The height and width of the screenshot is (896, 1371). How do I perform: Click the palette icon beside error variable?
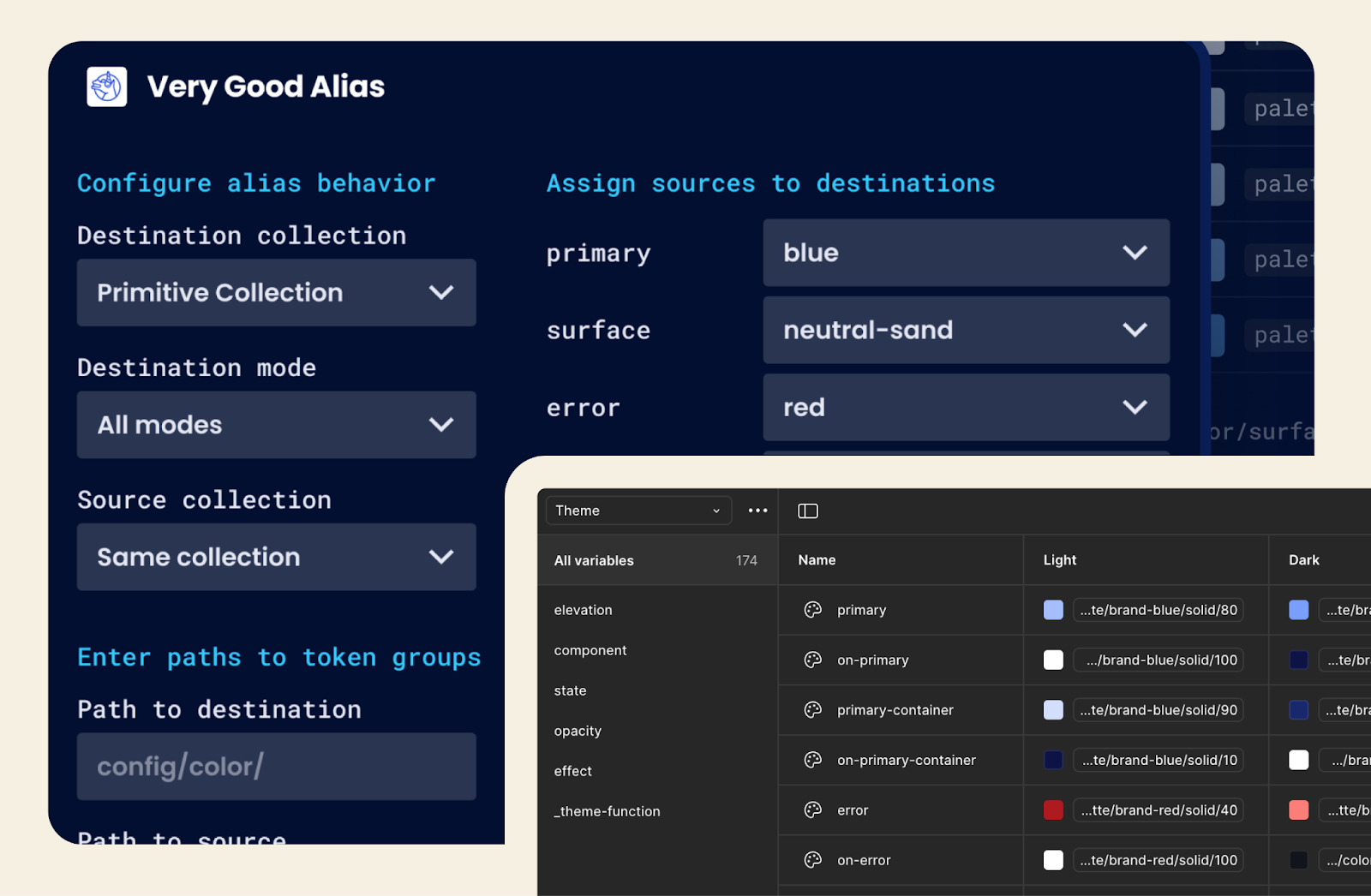[x=813, y=810]
